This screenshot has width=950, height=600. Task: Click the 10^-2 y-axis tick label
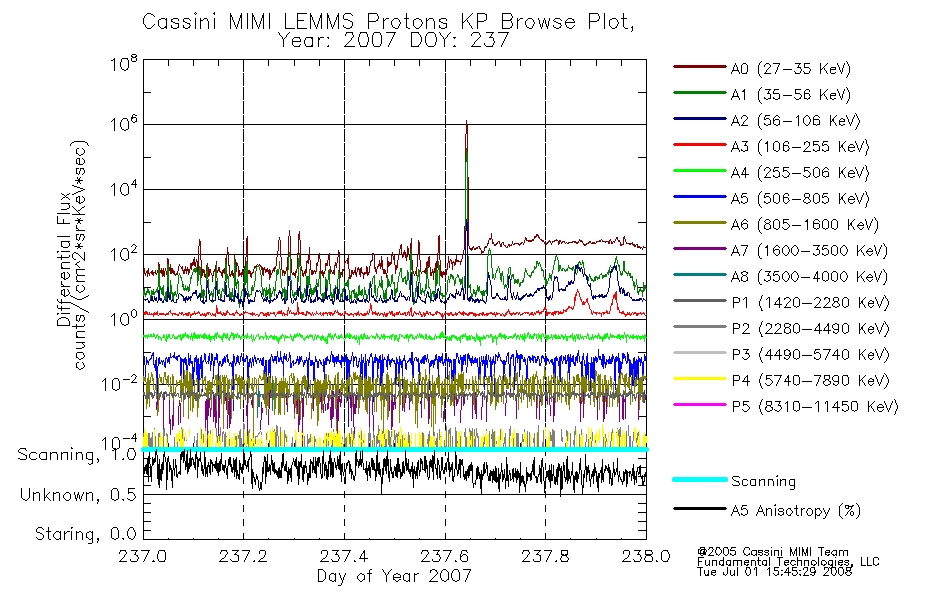119,384
